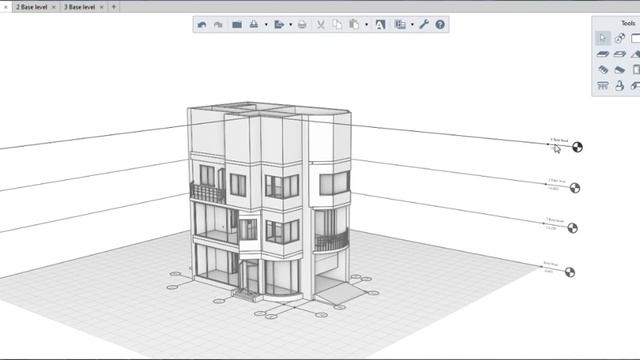The image size is (640, 360).
Task: Select the stamp-shaped tool in Tools panel
Action: (620, 85)
